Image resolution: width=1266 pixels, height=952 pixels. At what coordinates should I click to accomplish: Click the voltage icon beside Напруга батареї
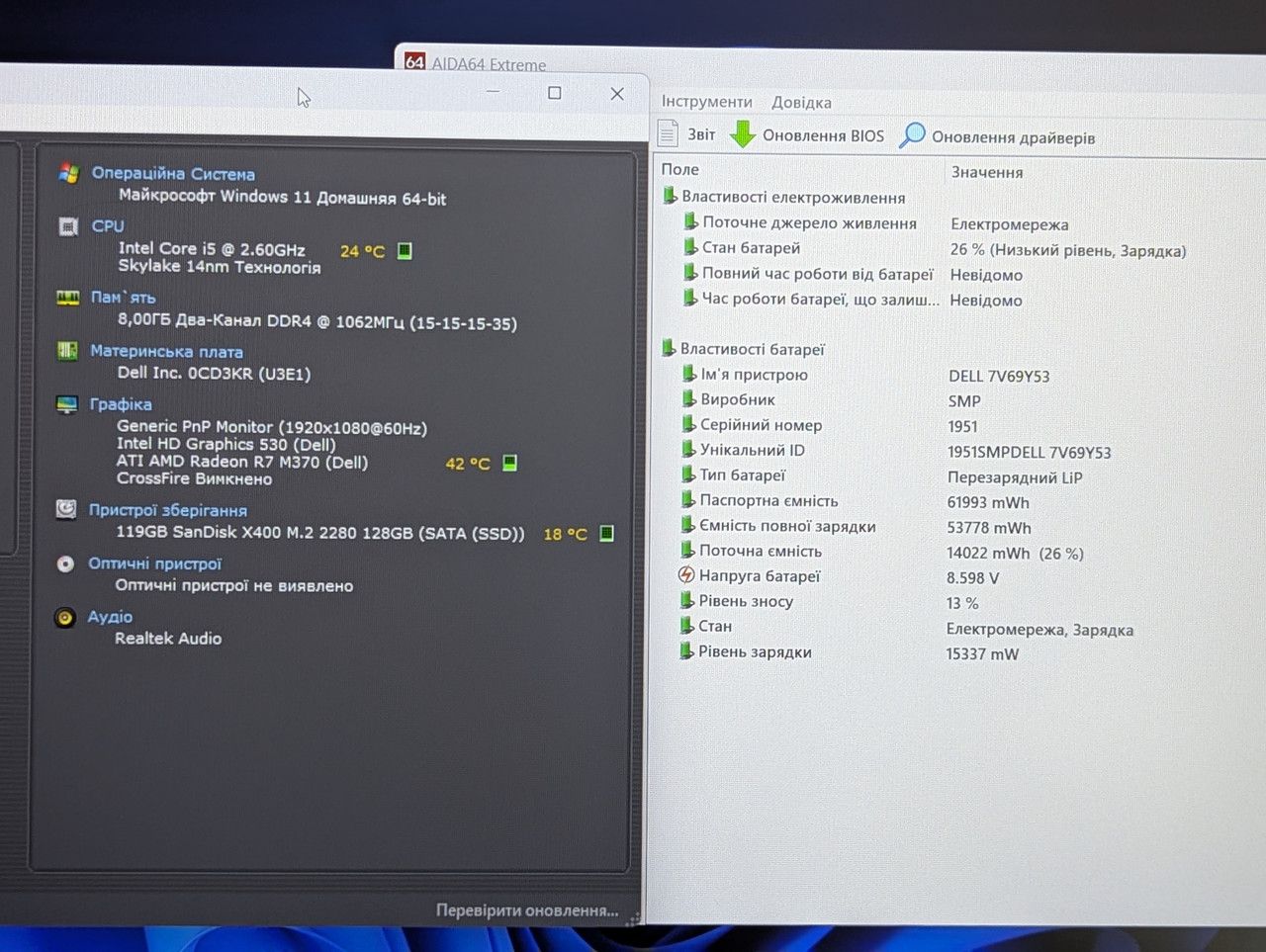pos(686,574)
